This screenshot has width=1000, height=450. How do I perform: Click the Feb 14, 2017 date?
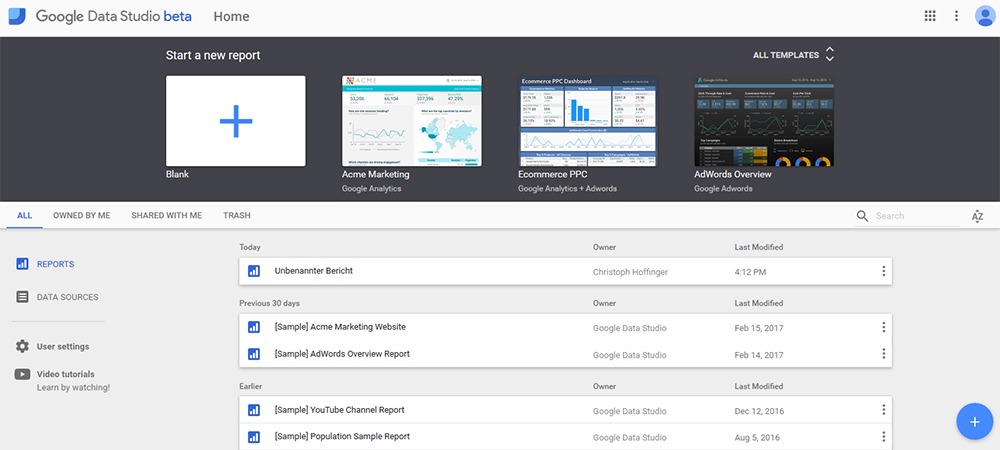[x=759, y=355]
